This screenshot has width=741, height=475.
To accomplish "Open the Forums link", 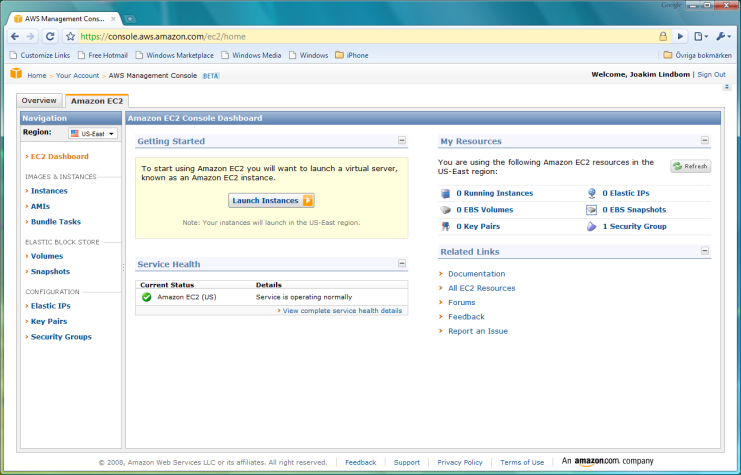I will tap(462, 302).
